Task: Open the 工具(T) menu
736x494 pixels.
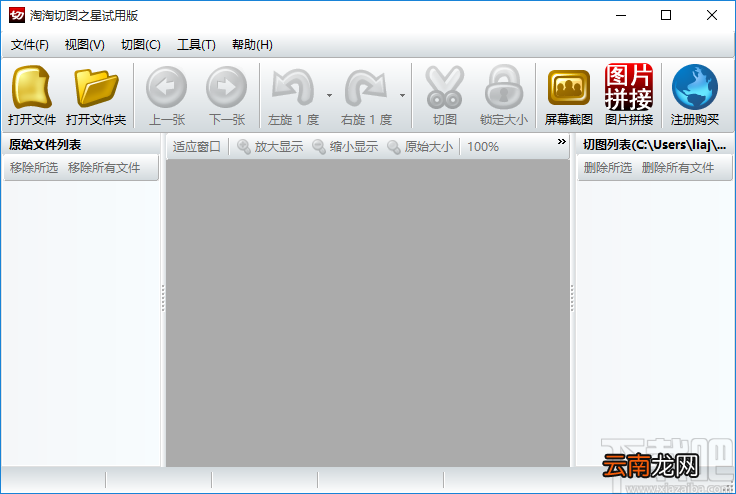Action: tap(196, 45)
